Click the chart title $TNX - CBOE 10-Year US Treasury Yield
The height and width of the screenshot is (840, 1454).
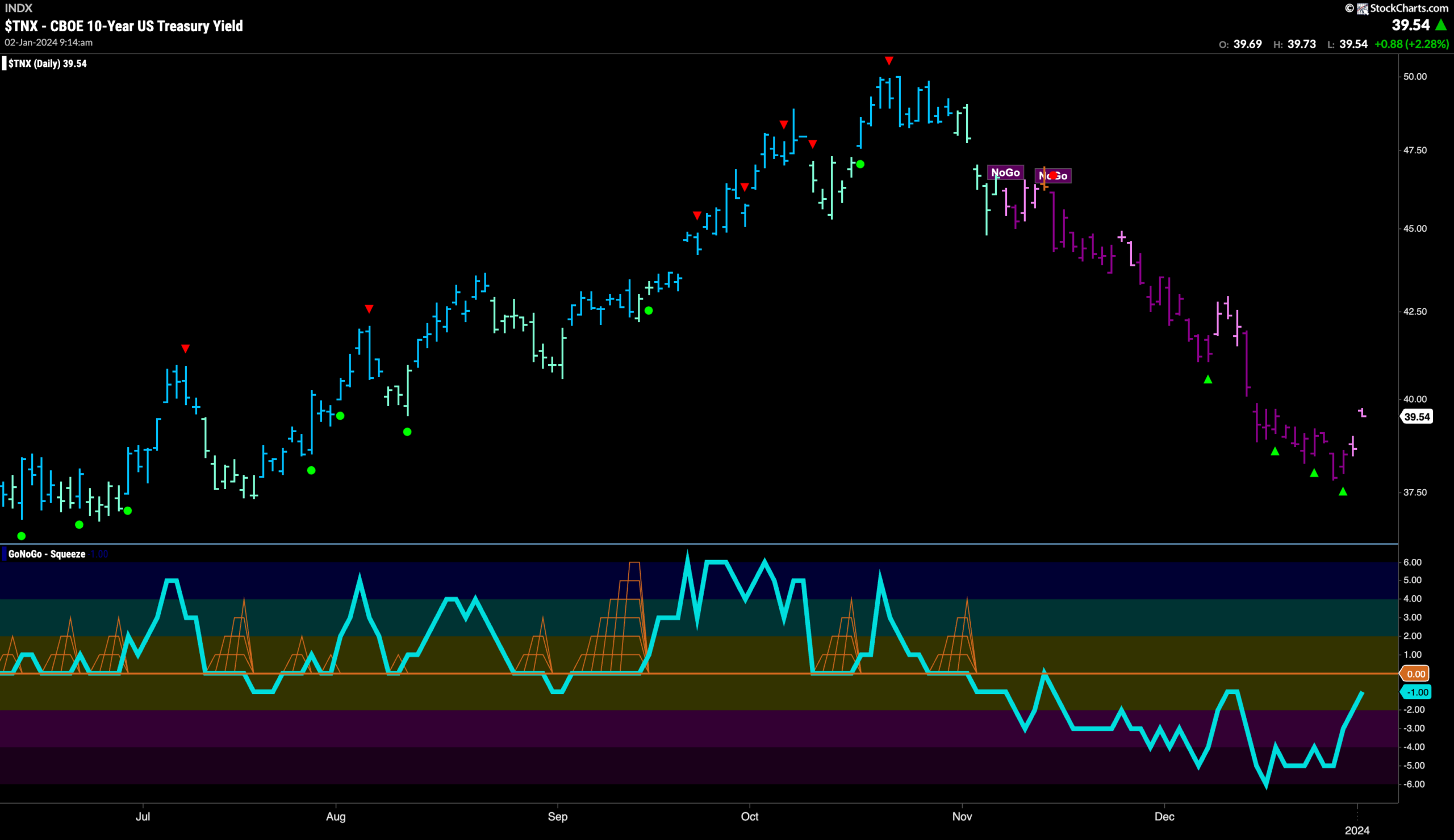[124, 26]
